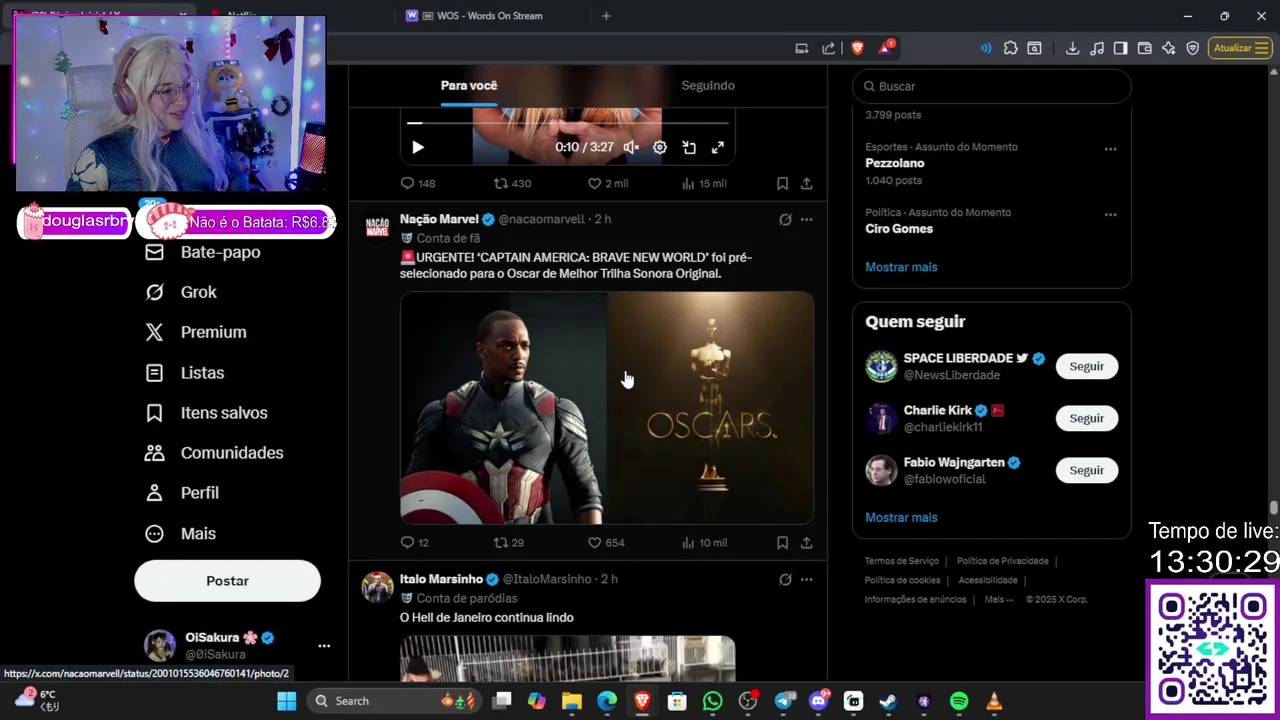Image resolution: width=1280 pixels, height=720 pixels.
Task: Open account menu dots next to OiSakura
Action: pyautogui.click(x=324, y=646)
